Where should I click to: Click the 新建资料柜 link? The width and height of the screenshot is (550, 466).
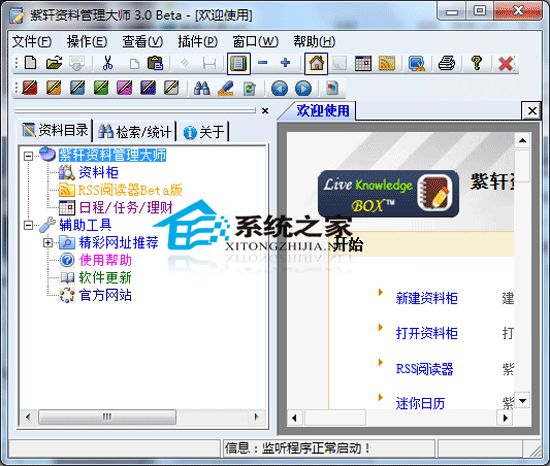click(427, 298)
